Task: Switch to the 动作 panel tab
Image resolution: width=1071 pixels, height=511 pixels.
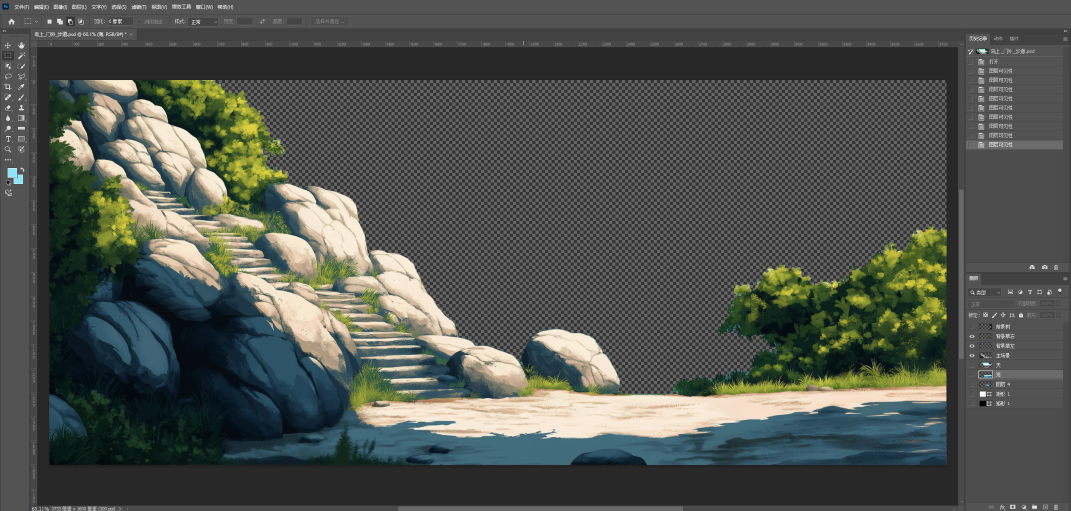Action: point(997,38)
